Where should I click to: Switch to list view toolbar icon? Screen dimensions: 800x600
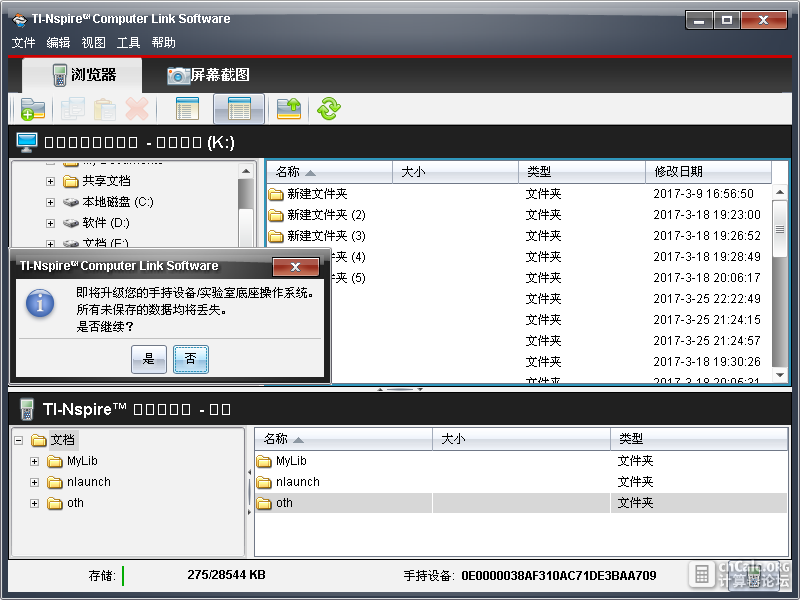pyautogui.click(x=187, y=109)
